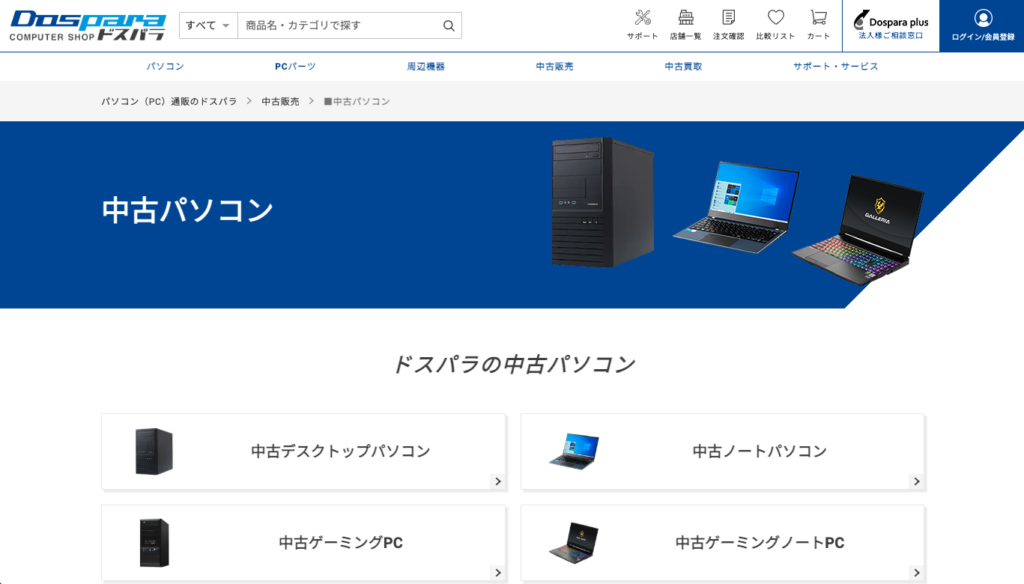Open 中古ゲーミングPC category card

(304, 543)
